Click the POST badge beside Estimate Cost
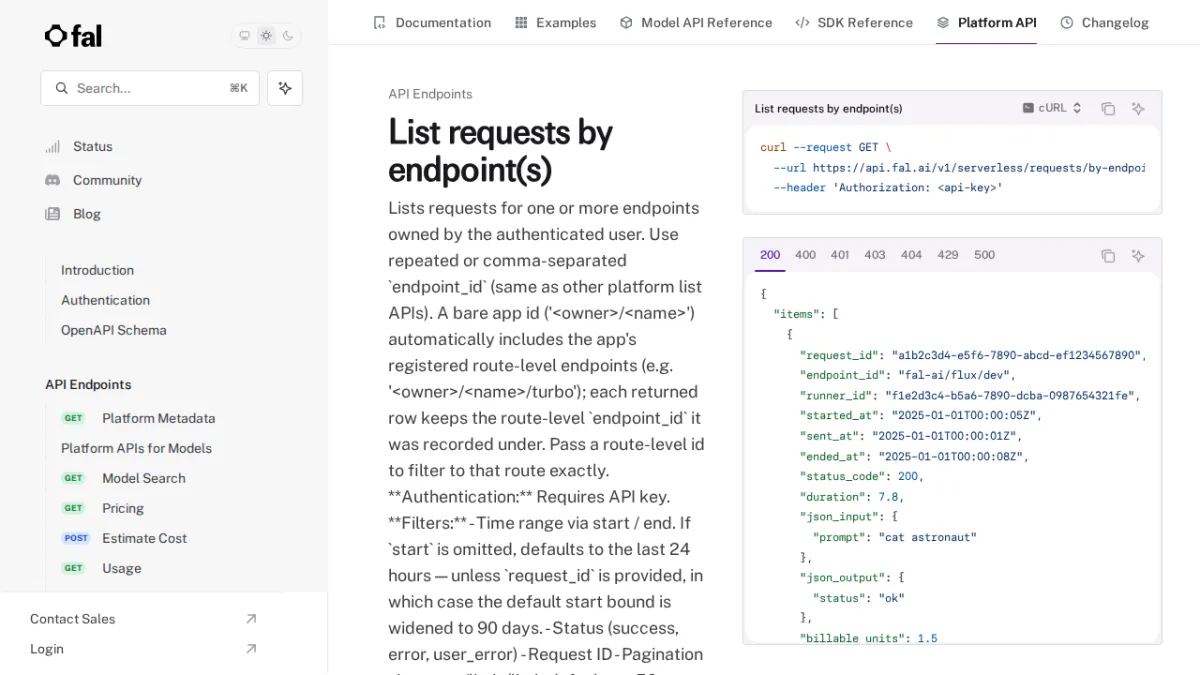Image resolution: width=1200 pixels, height=675 pixels. click(76, 538)
